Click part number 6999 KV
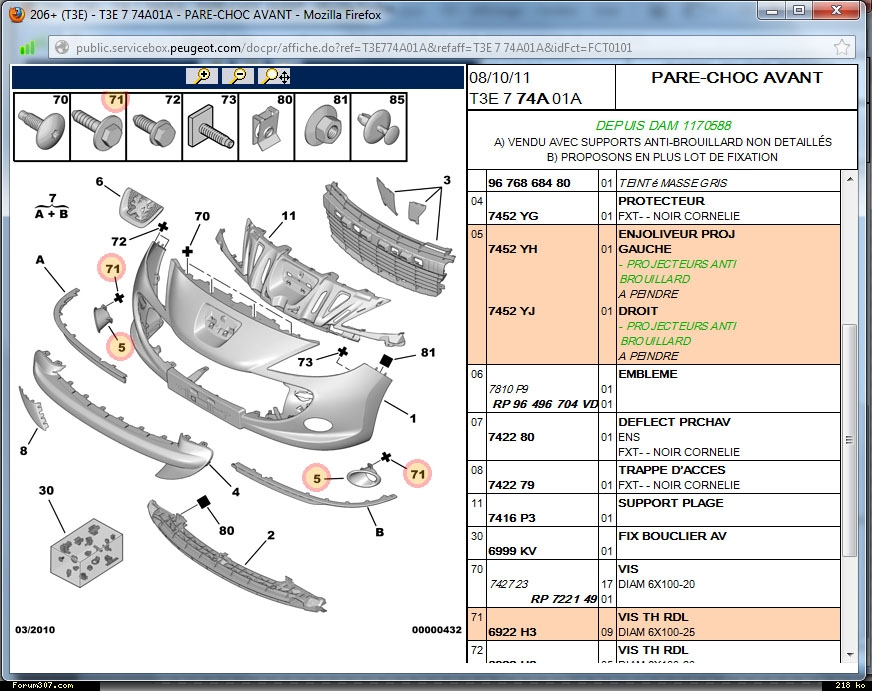 512,551
